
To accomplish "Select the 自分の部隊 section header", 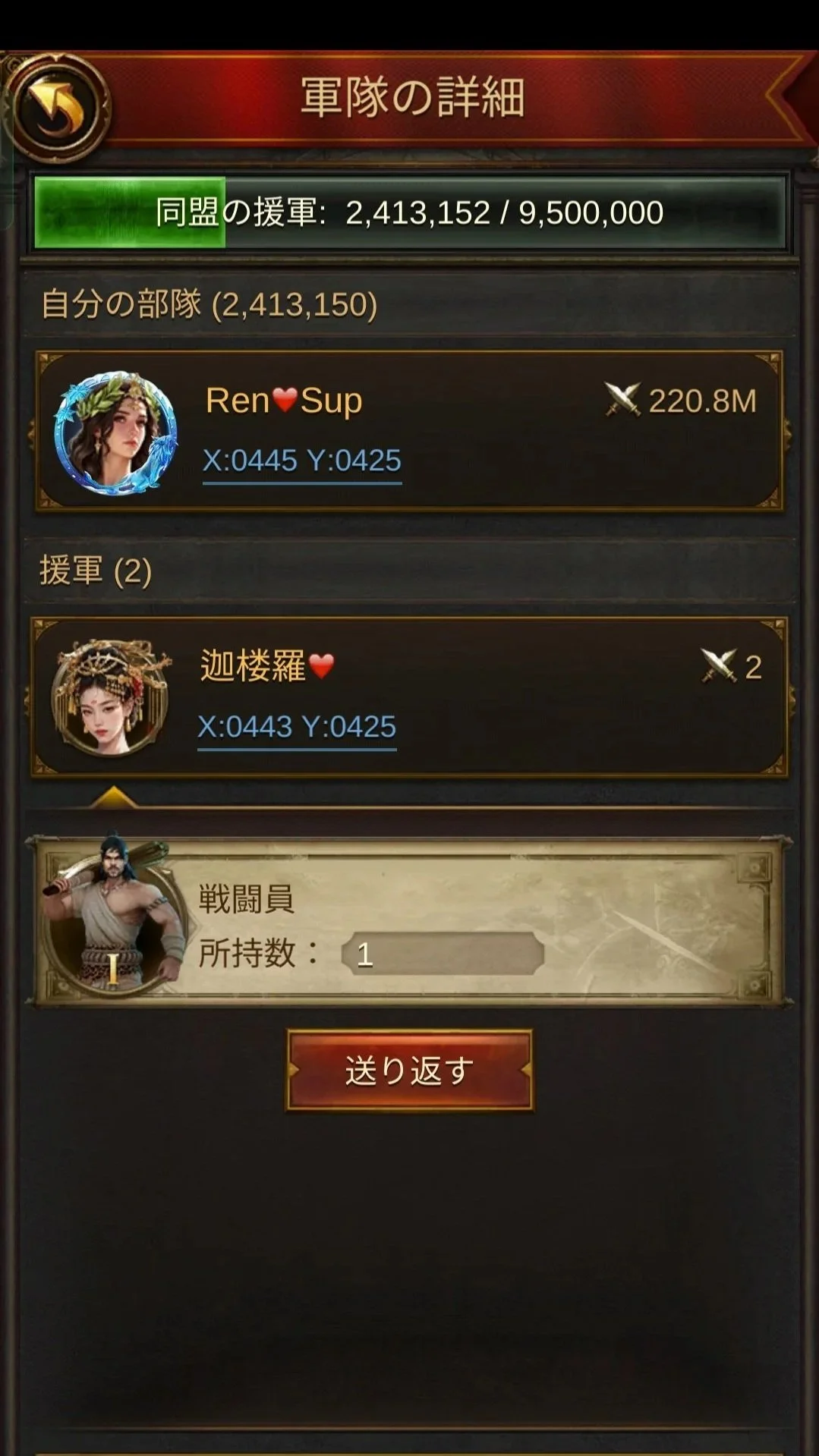I will (x=410, y=304).
